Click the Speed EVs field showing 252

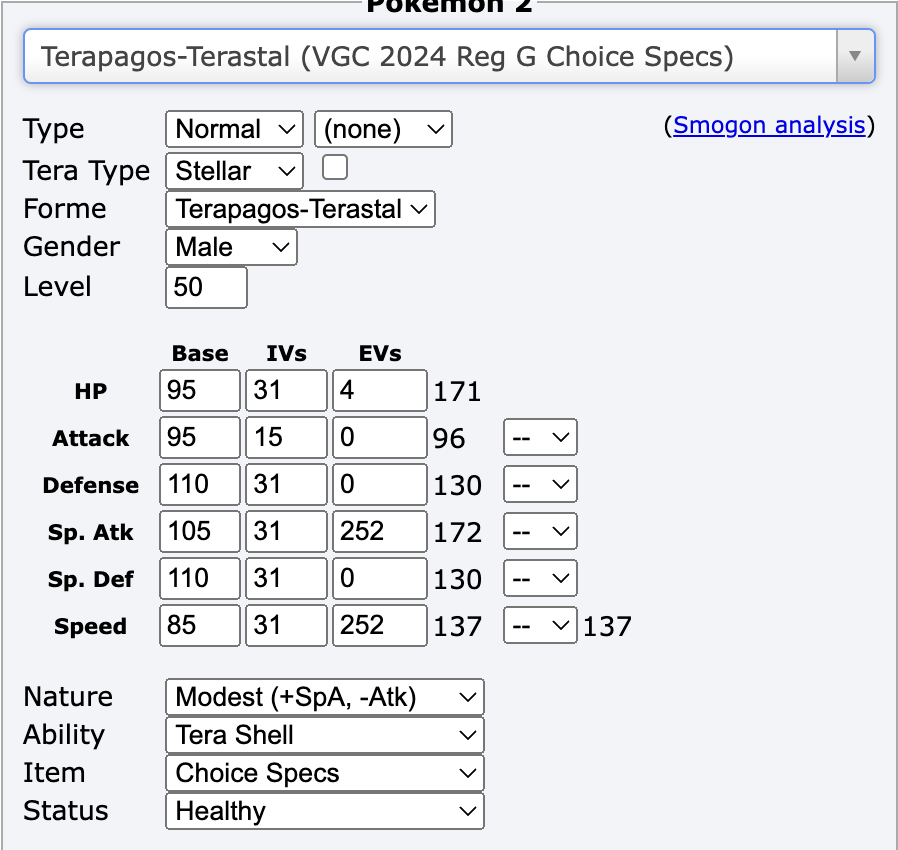coord(380,625)
